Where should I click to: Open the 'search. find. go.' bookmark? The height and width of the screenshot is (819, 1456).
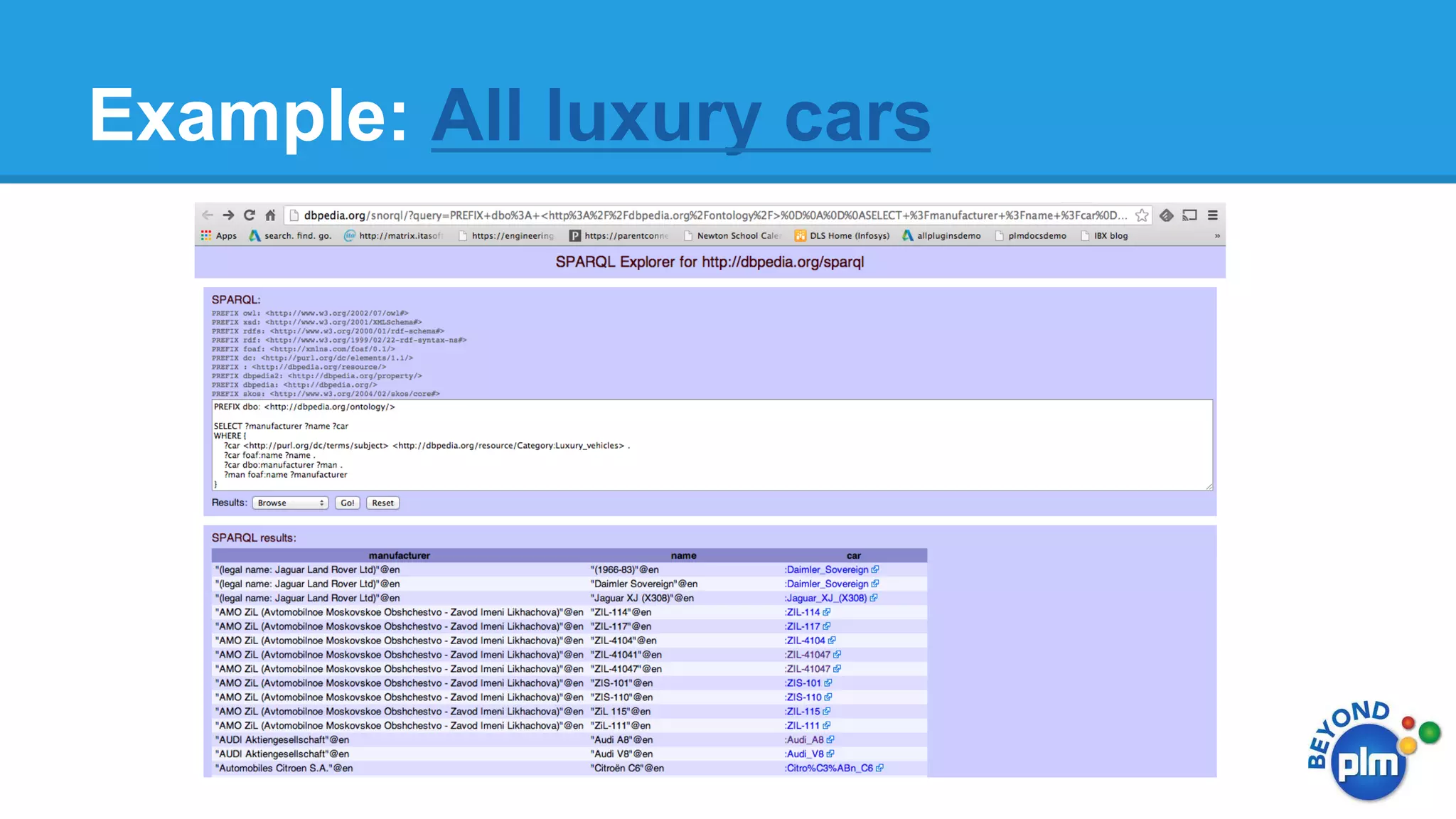pyautogui.click(x=290, y=235)
